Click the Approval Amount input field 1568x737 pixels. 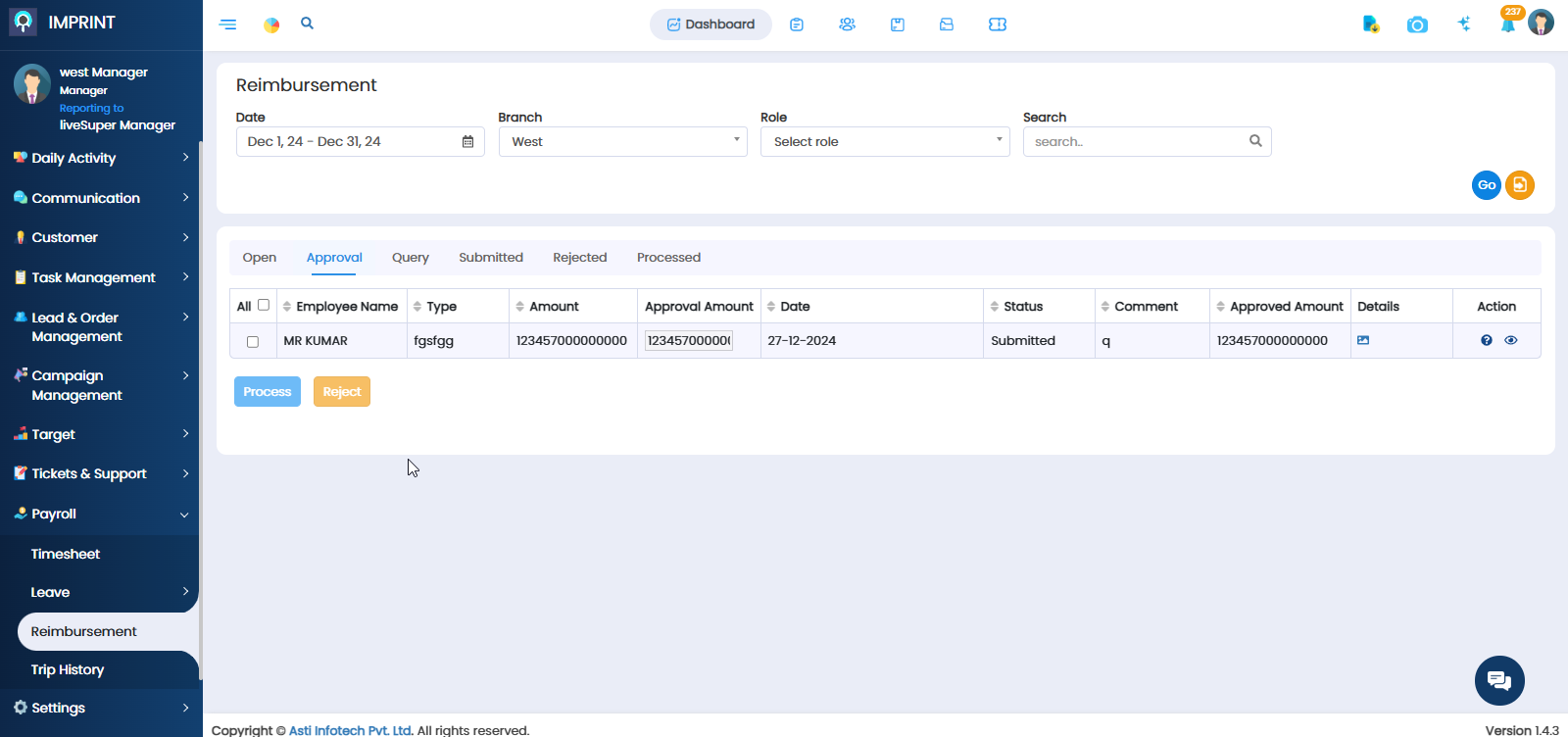pyautogui.click(x=689, y=340)
